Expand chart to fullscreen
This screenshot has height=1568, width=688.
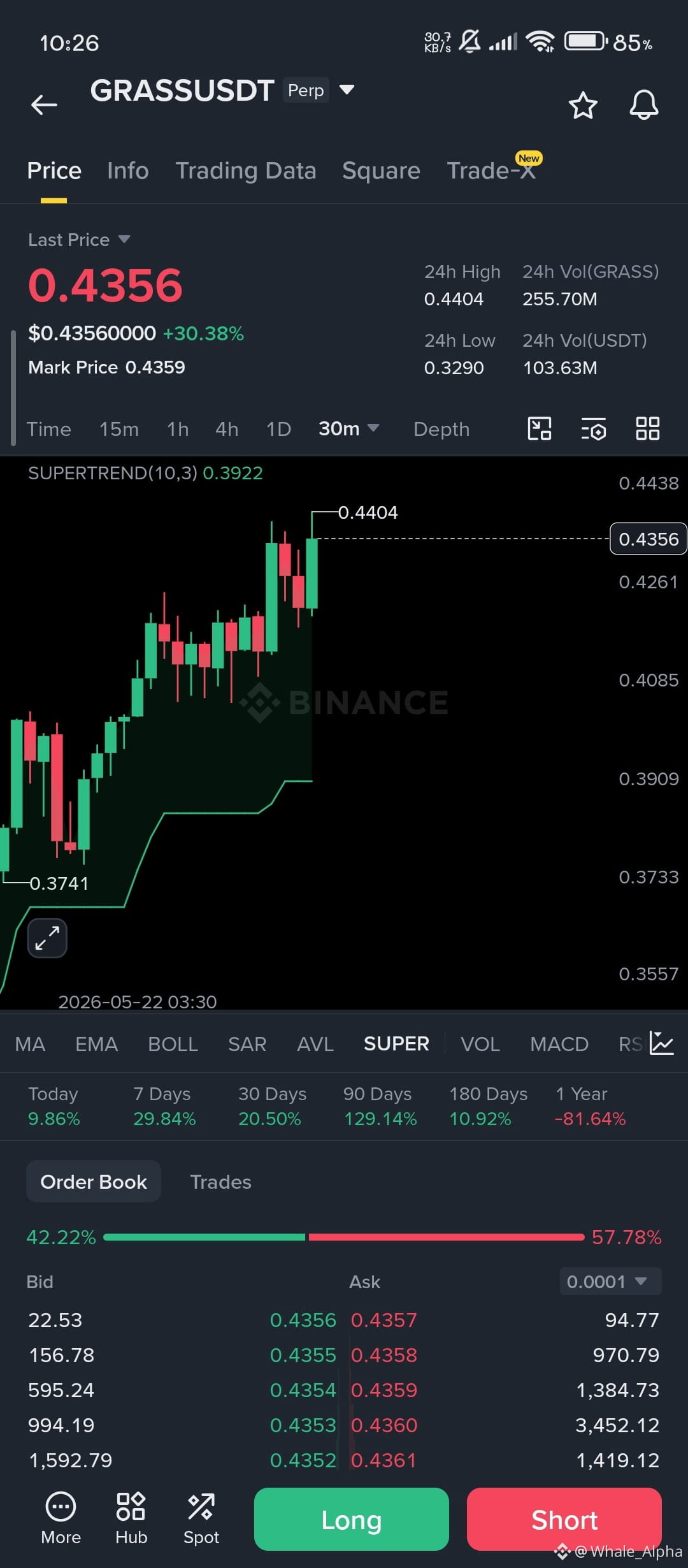tap(47, 938)
